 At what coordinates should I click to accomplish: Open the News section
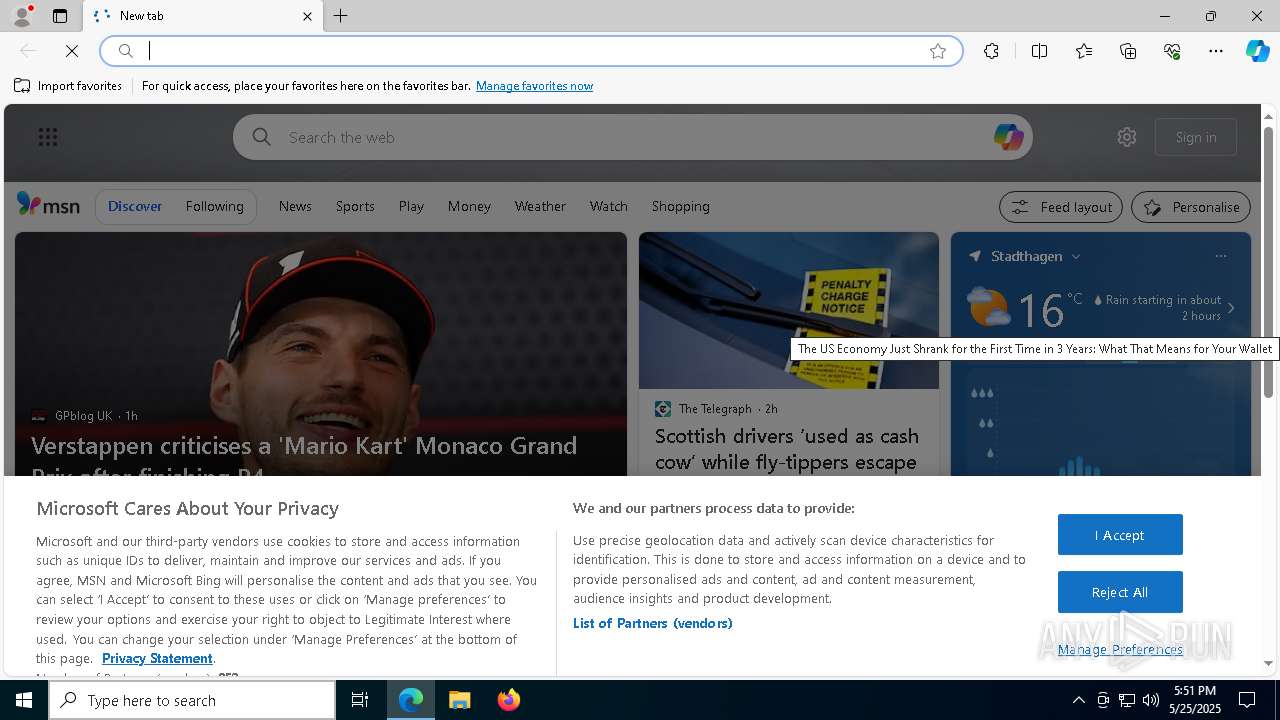pyautogui.click(x=295, y=206)
